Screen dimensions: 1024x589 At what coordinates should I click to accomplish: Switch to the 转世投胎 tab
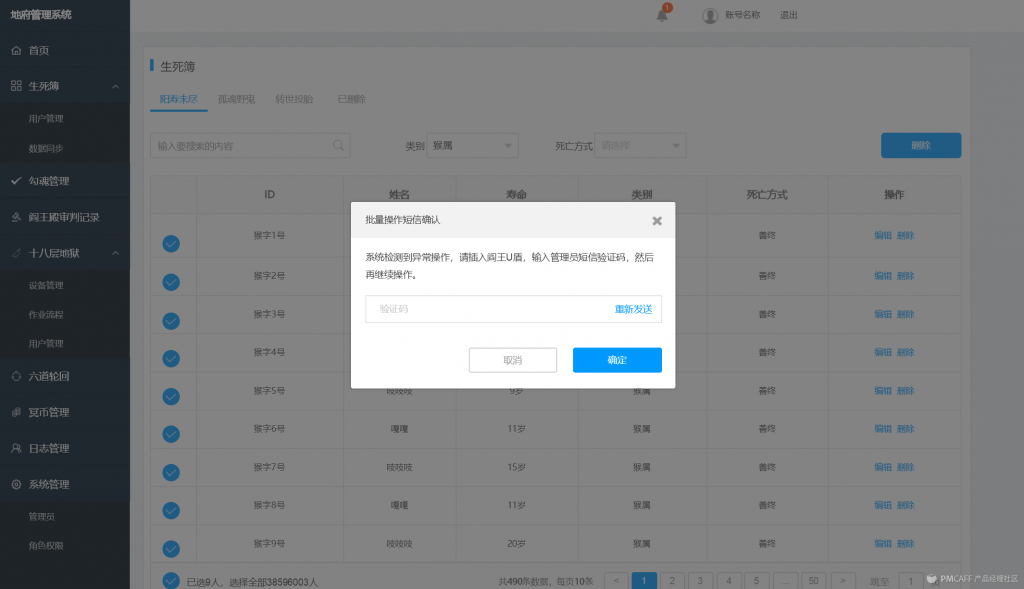click(x=294, y=99)
